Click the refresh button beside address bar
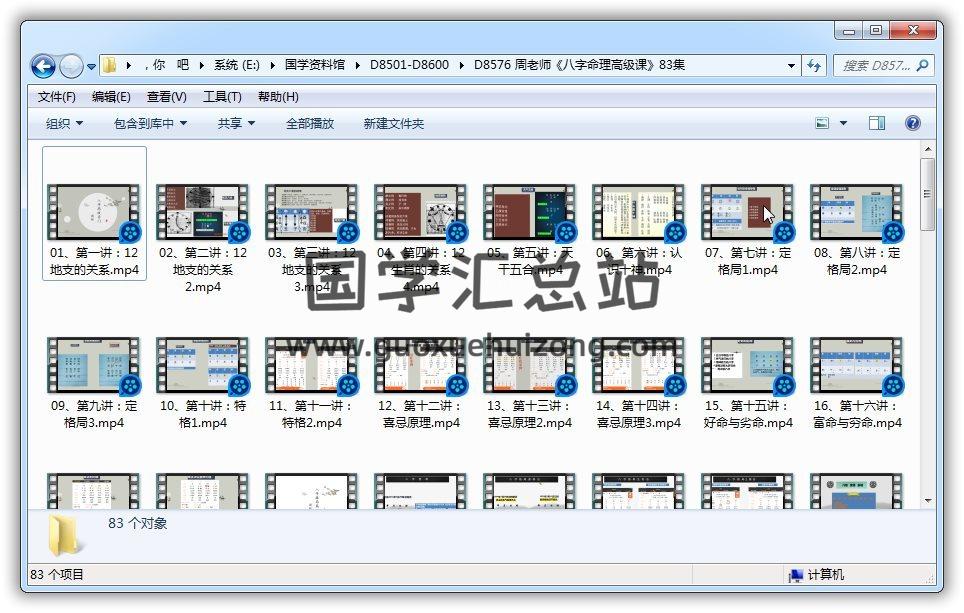This screenshot has height=613, width=964. point(814,66)
